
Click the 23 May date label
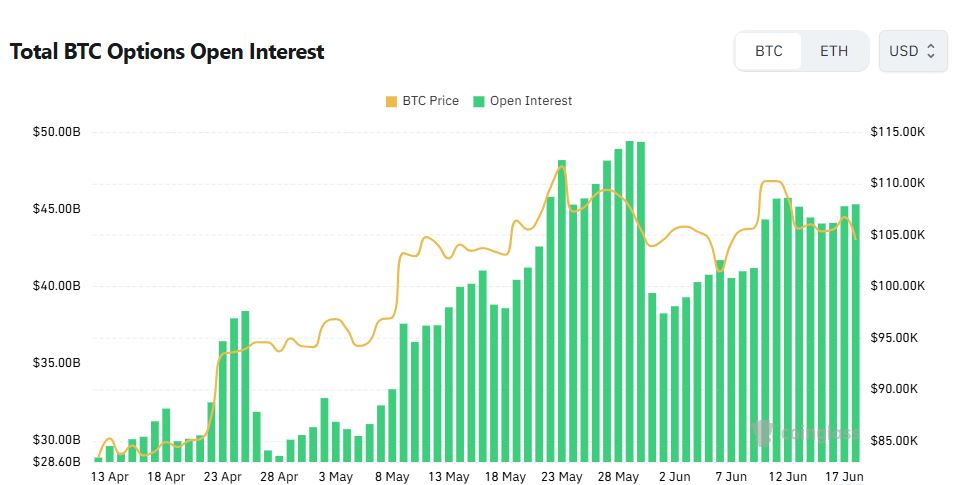562,476
